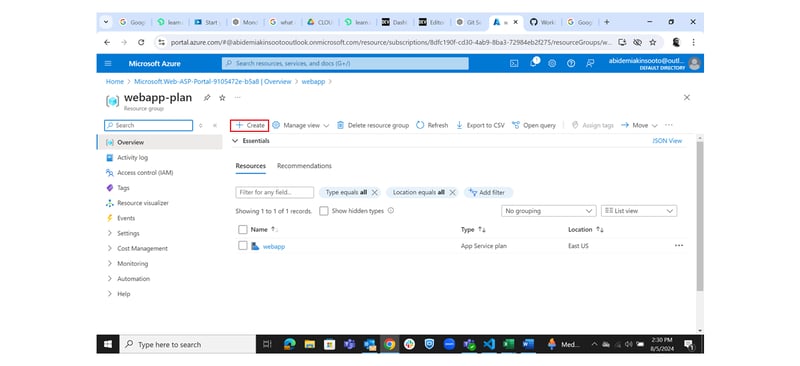Switch to the Recommendations tab
The width and height of the screenshot is (800, 366).
tap(304, 166)
